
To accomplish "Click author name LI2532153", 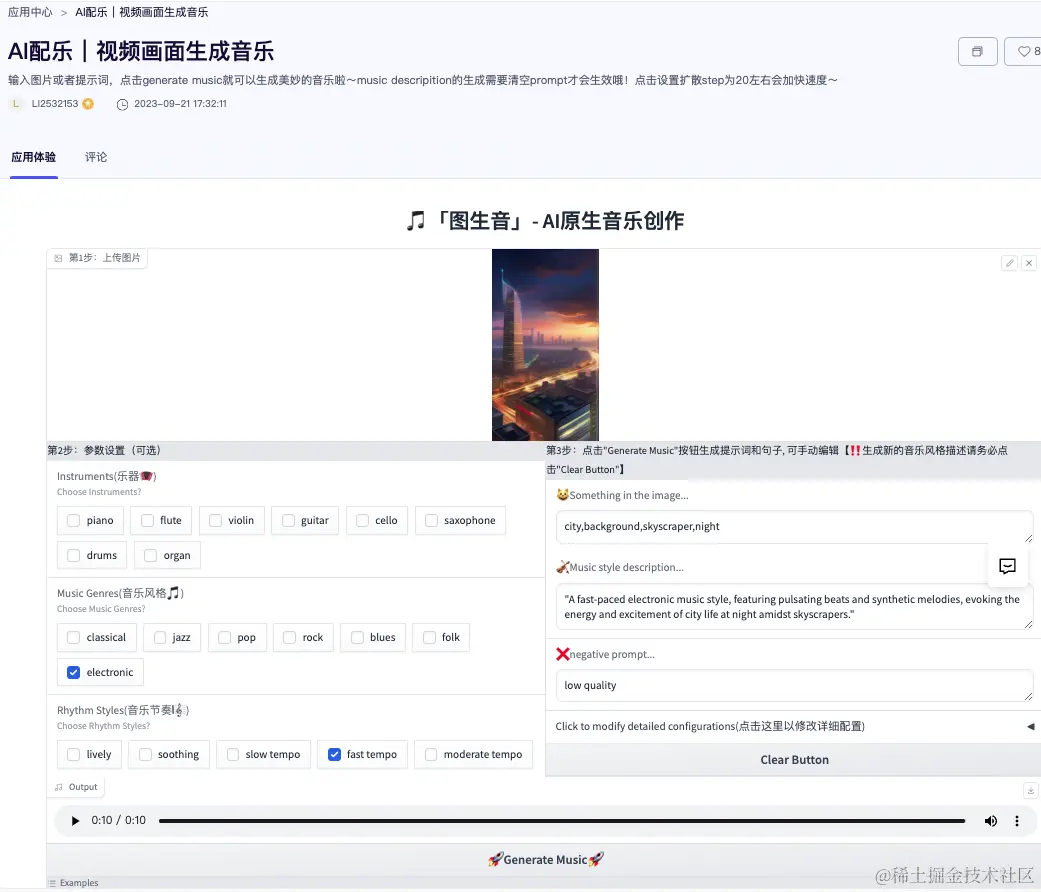I will coord(55,104).
